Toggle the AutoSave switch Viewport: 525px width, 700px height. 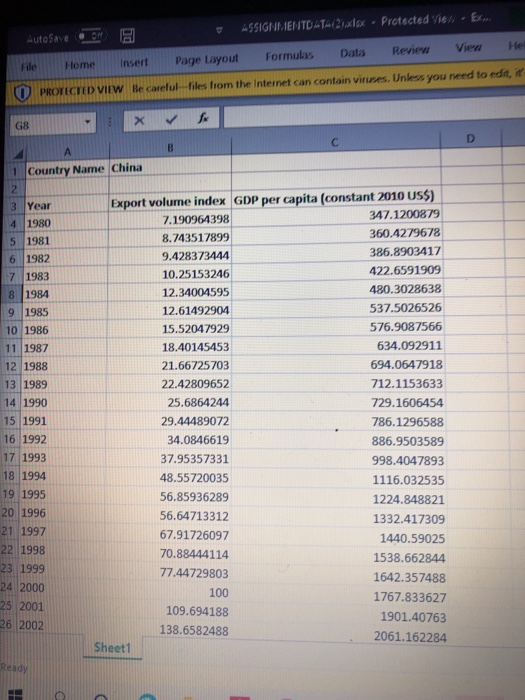[x=92, y=36]
